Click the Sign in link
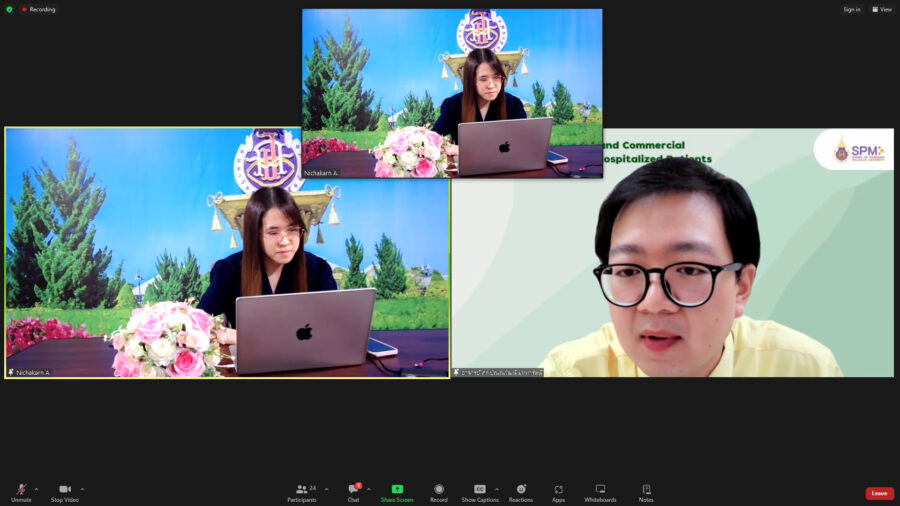 pyautogui.click(x=851, y=9)
